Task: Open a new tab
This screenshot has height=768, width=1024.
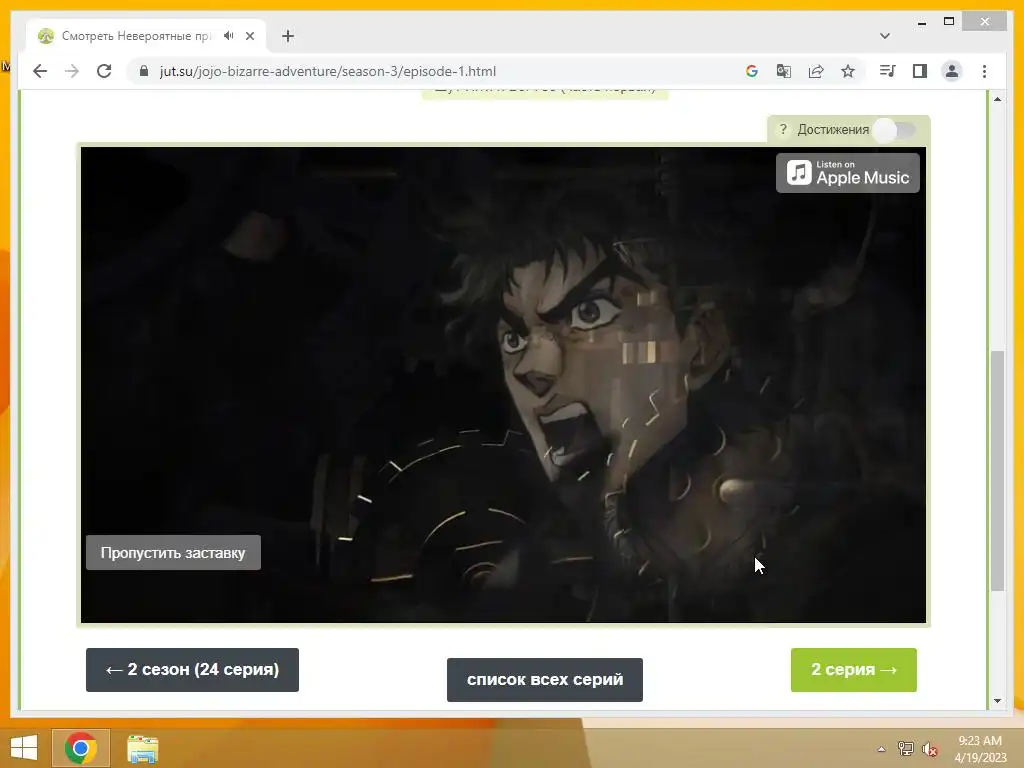Action: [x=288, y=36]
